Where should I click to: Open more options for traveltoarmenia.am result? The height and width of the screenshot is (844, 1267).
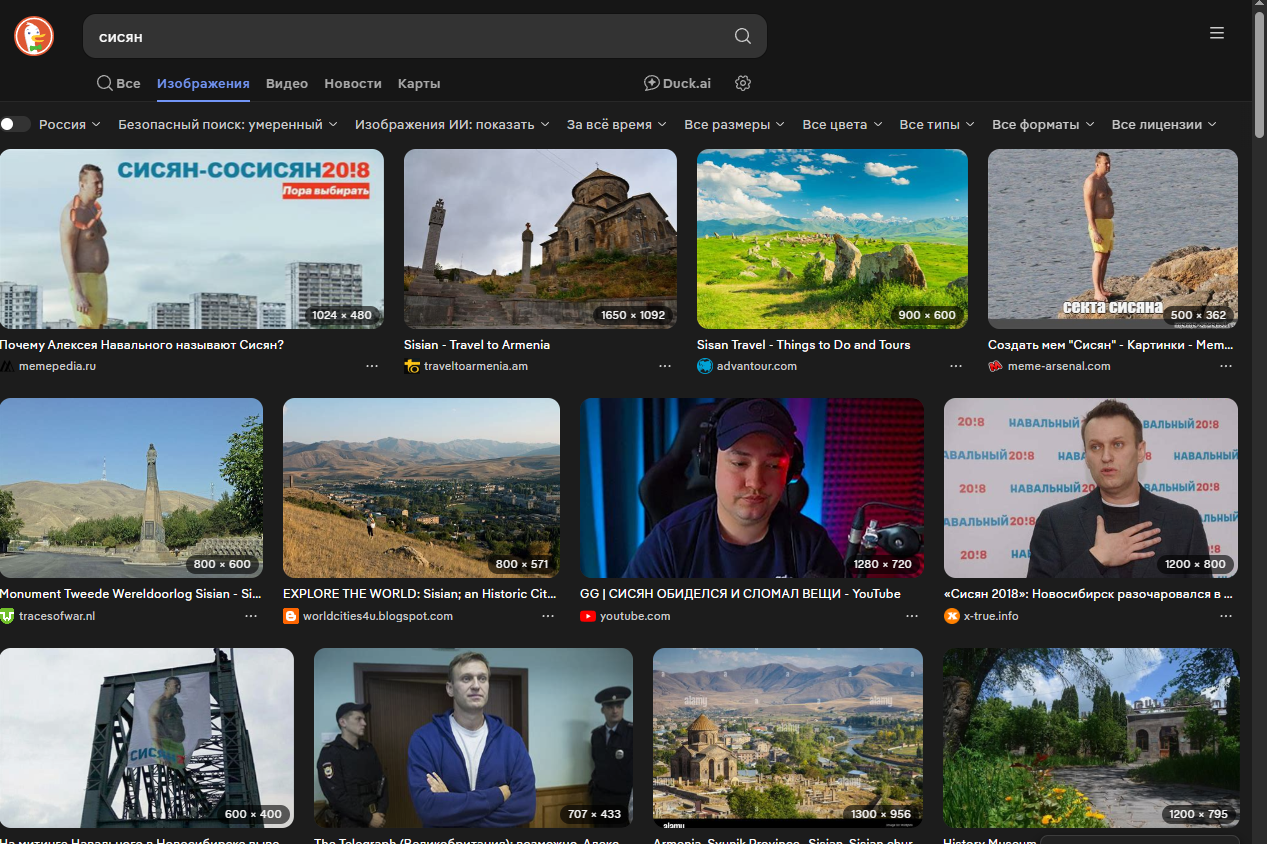click(x=665, y=366)
